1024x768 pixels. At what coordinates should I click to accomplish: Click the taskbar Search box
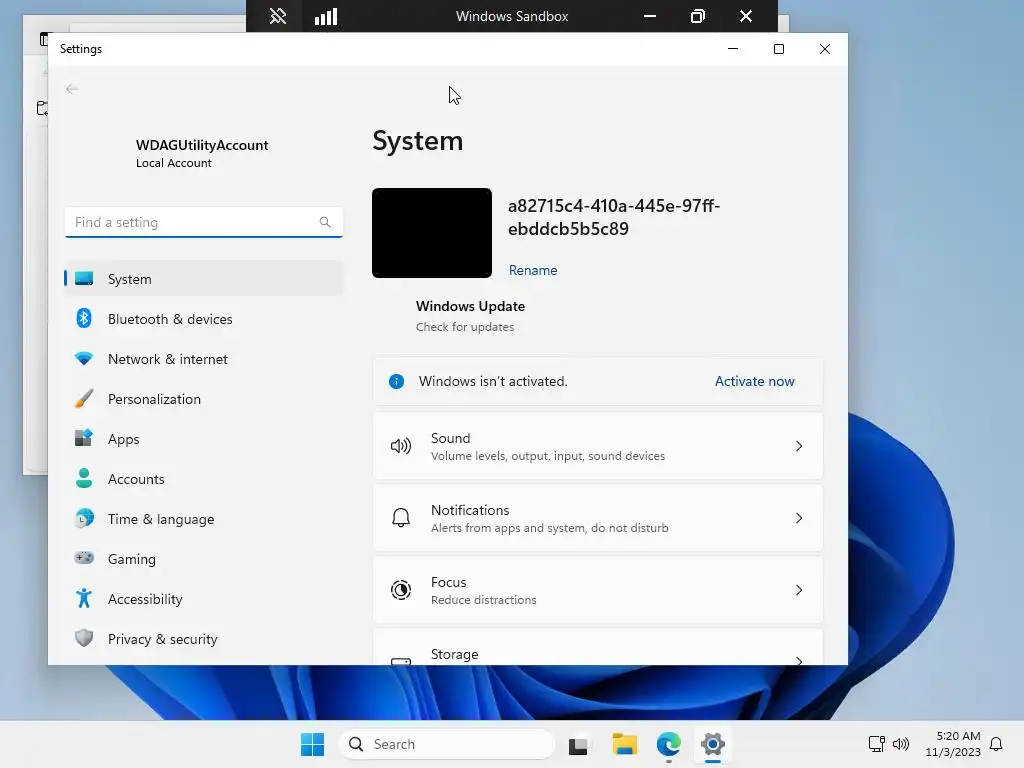coord(447,744)
